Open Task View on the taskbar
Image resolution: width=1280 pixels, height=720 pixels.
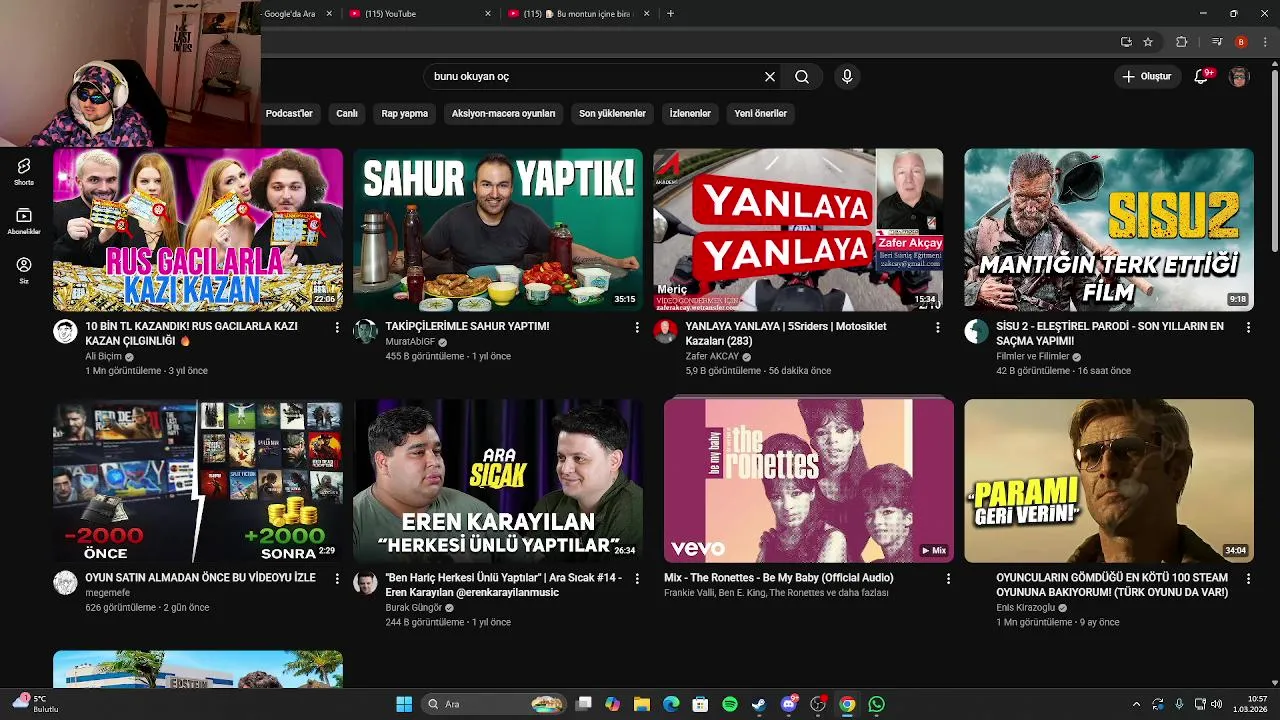[x=584, y=704]
